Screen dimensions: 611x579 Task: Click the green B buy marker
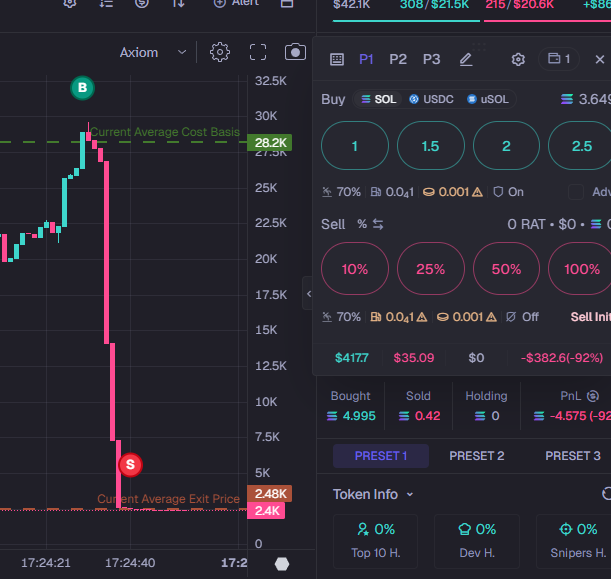(82, 88)
